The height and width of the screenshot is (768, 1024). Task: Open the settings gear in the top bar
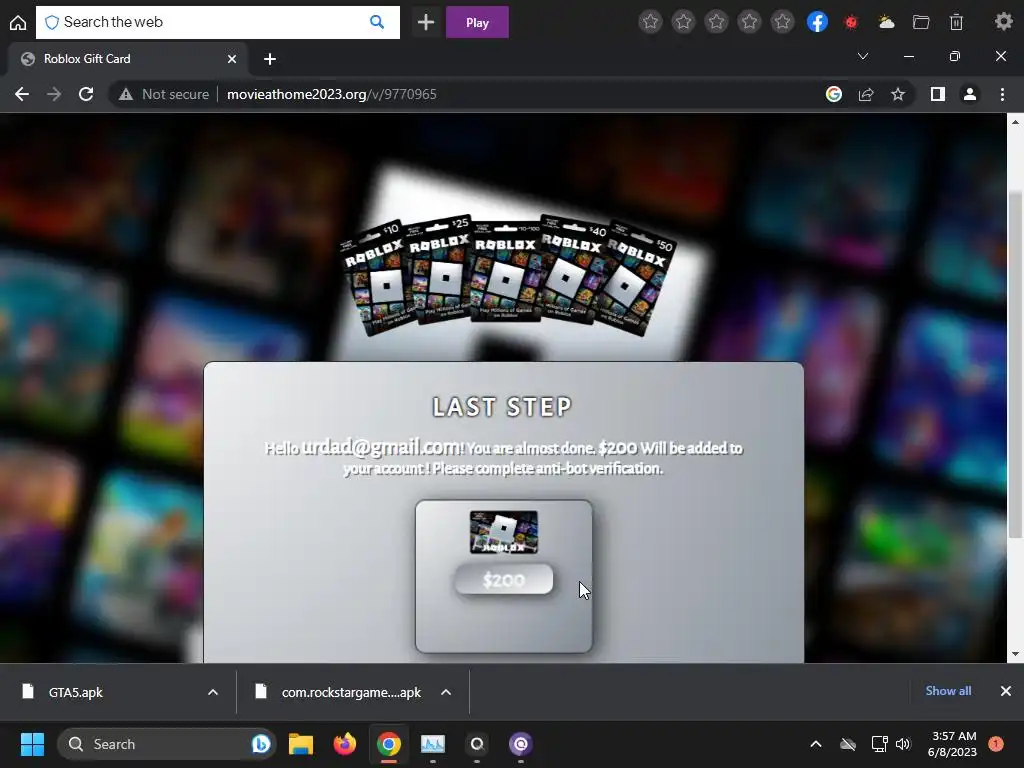(1003, 22)
